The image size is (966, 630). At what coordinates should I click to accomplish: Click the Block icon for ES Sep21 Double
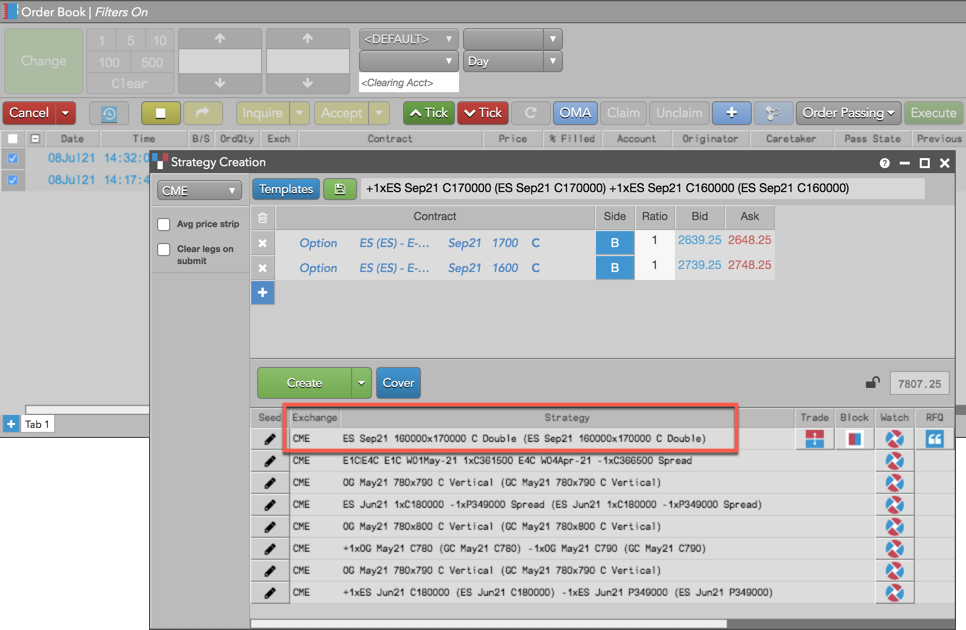click(854, 438)
